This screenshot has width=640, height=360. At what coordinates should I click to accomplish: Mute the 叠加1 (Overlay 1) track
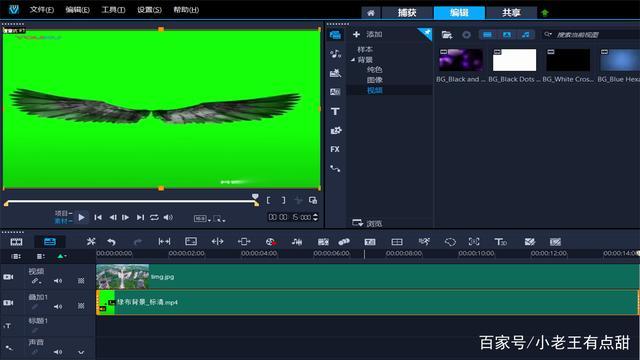tap(58, 307)
